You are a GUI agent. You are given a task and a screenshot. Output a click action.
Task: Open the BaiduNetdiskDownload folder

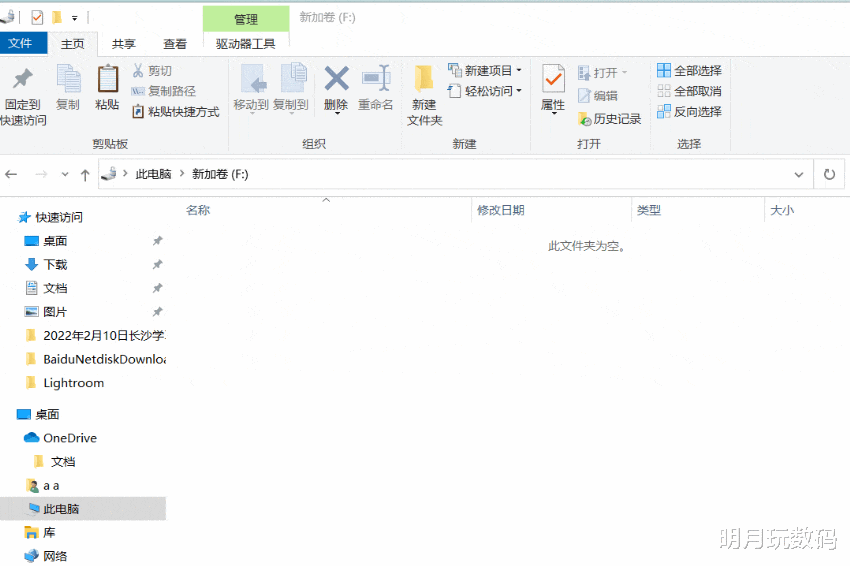click(103, 359)
